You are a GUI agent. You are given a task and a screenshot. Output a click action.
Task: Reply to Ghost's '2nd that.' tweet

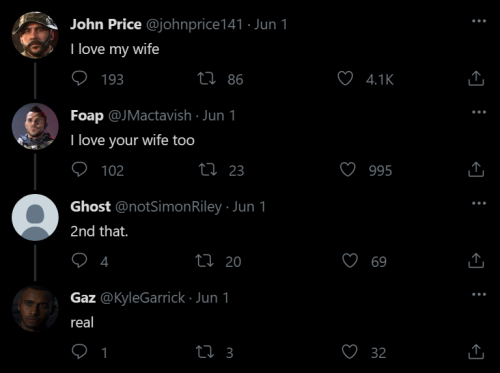(79, 261)
